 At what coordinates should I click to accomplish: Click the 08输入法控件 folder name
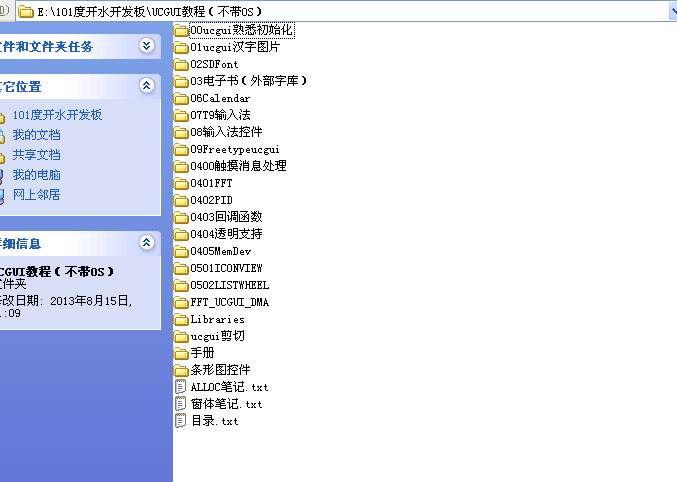(x=226, y=132)
